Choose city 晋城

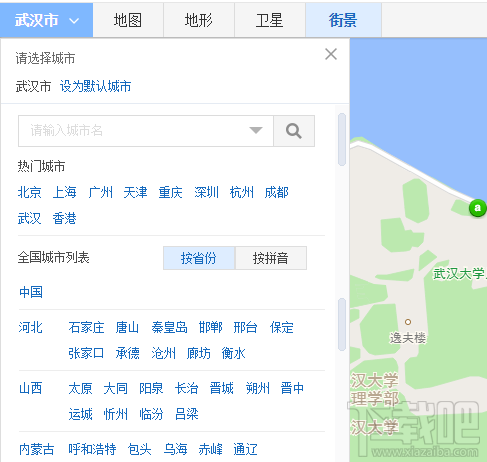(222, 388)
